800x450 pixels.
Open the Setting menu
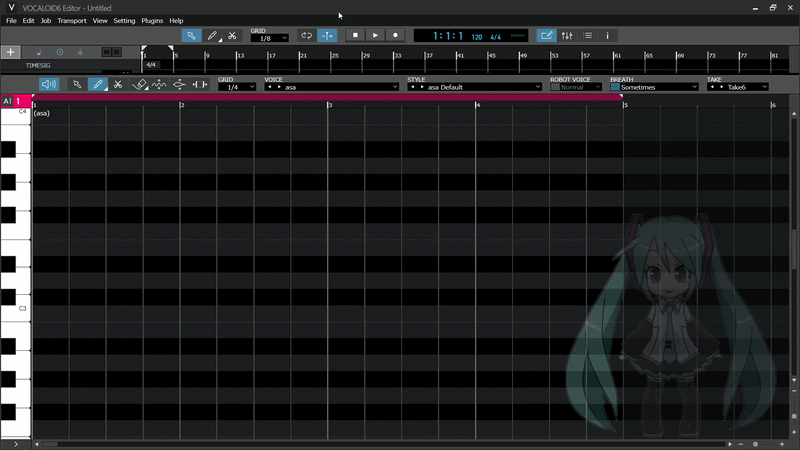click(124, 21)
